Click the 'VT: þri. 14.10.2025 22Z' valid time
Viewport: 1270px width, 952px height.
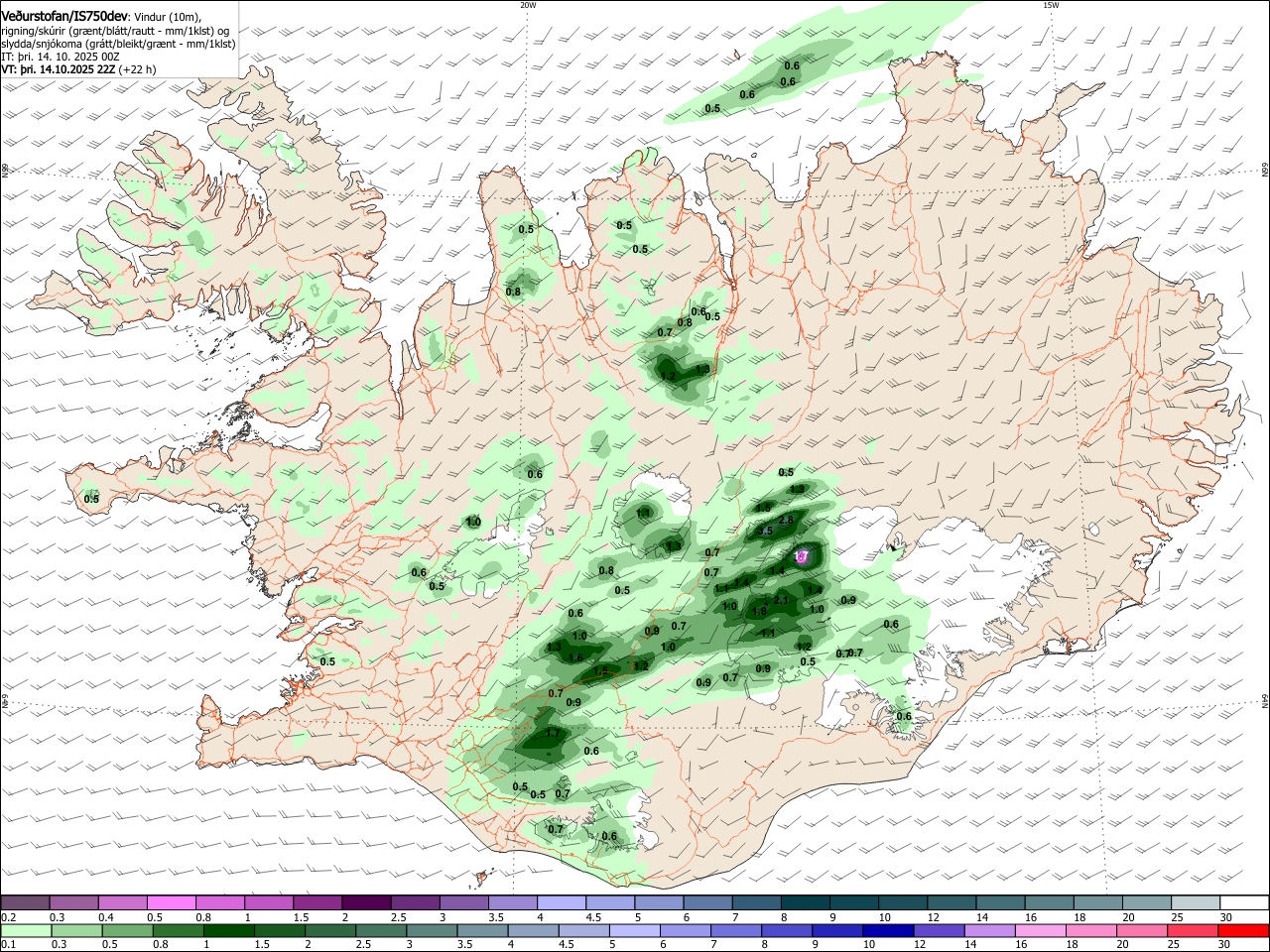[58, 69]
